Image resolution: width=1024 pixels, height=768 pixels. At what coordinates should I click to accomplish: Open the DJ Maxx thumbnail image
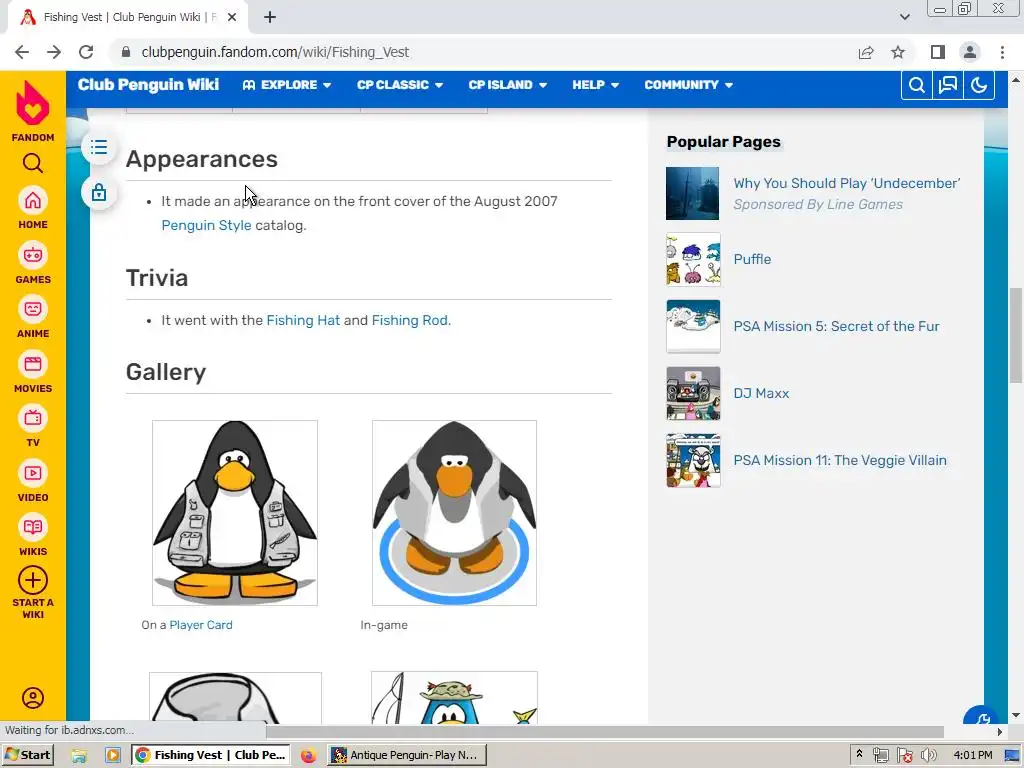[x=693, y=394]
